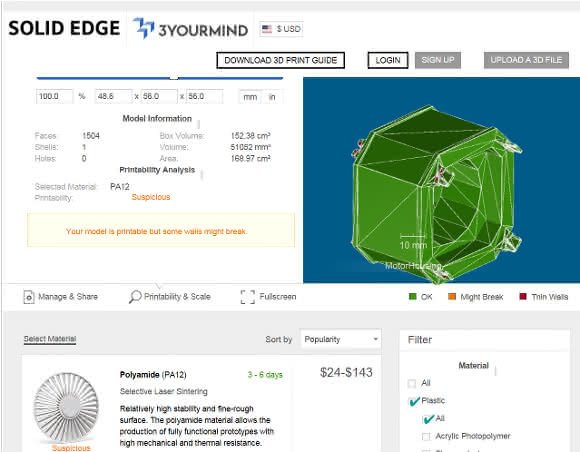Click the US flag currency icon
This screenshot has height=452, width=580.
[x=266, y=29]
